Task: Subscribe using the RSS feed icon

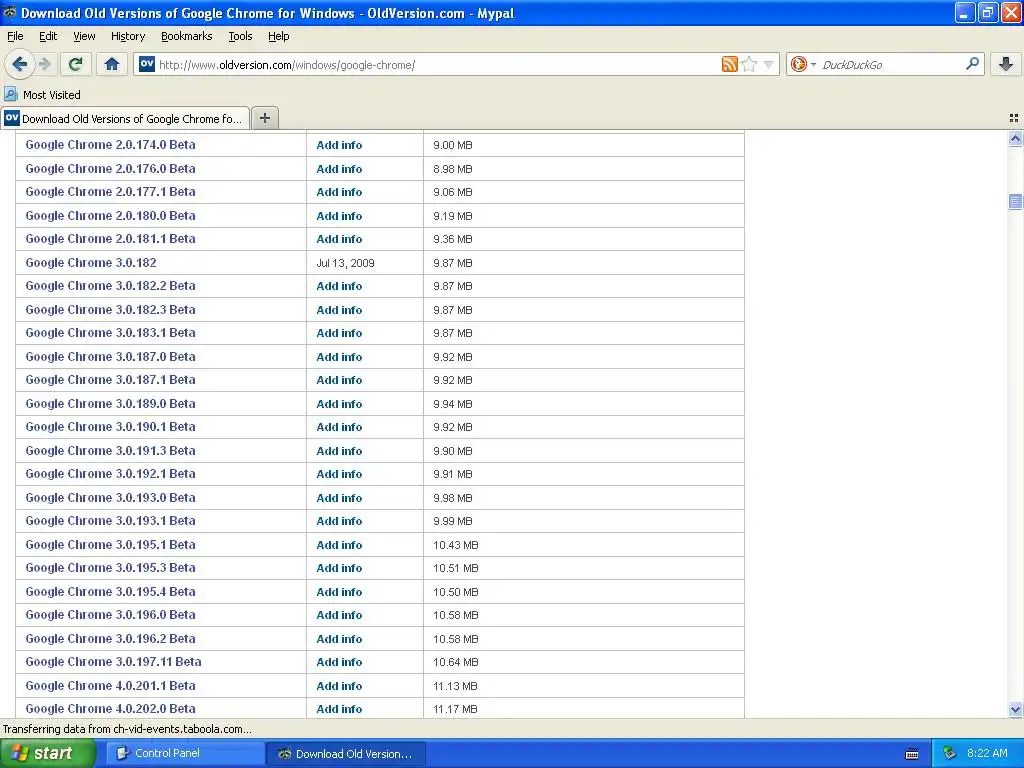Action: pos(729,64)
